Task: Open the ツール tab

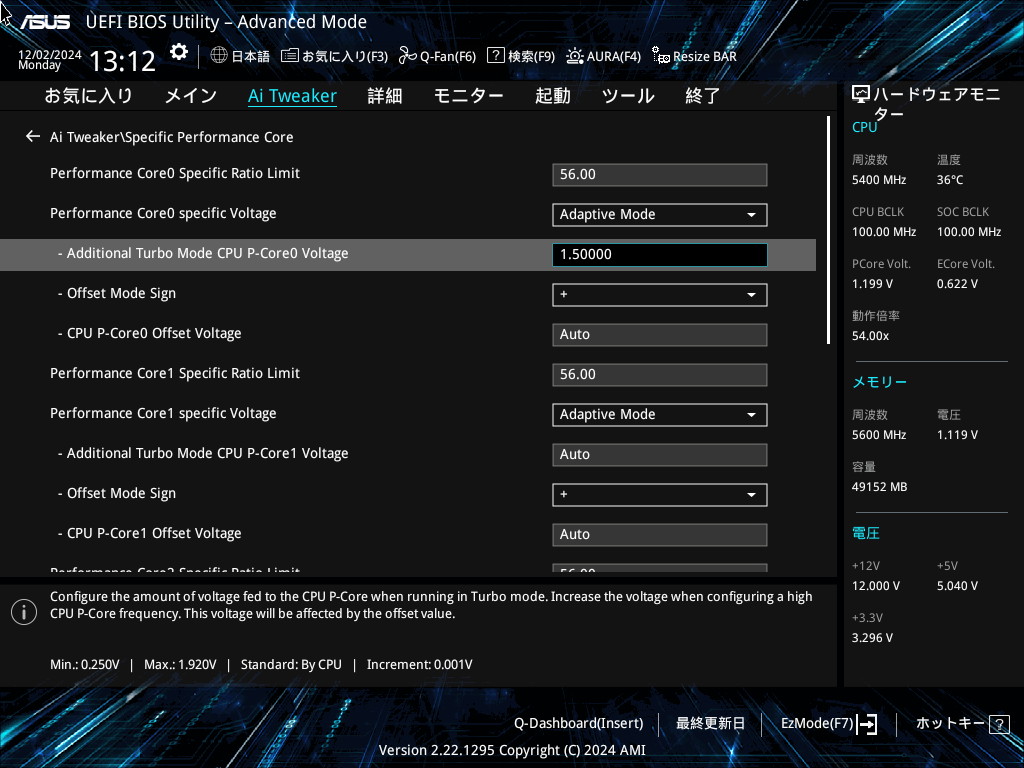Action: (x=628, y=96)
